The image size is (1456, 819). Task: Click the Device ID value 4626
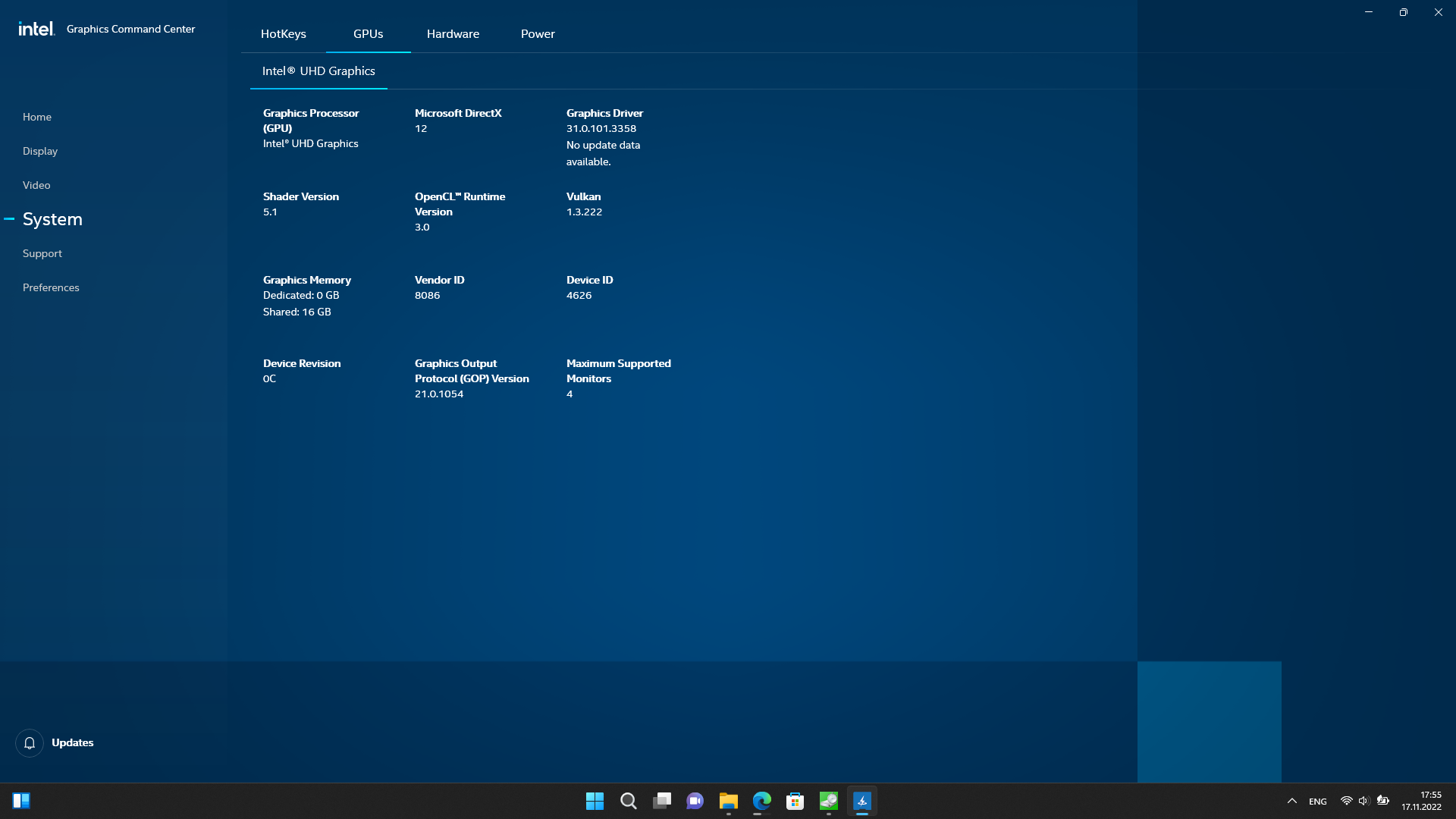(579, 295)
